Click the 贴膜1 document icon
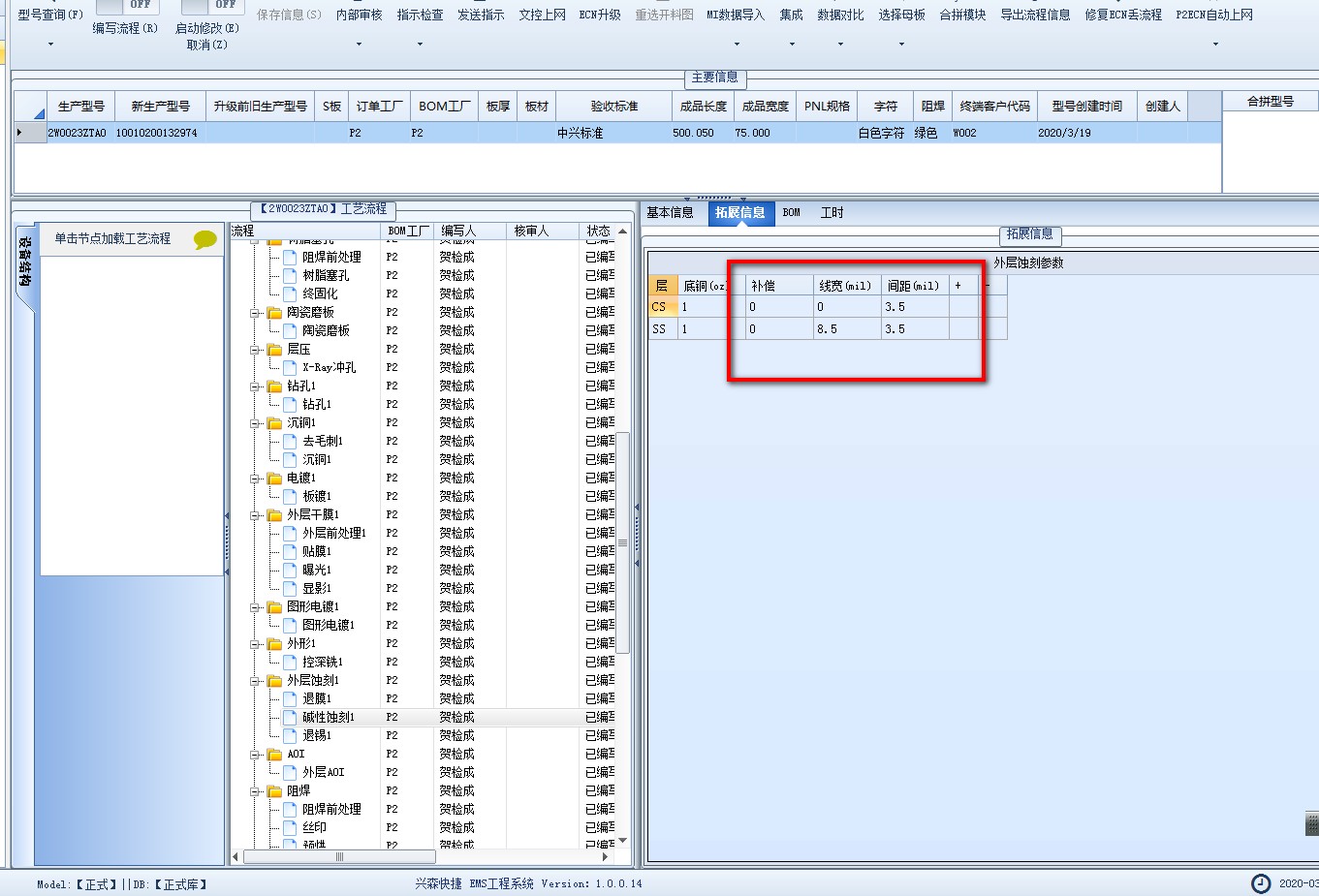Screen dimensions: 1319x896 point(290,551)
